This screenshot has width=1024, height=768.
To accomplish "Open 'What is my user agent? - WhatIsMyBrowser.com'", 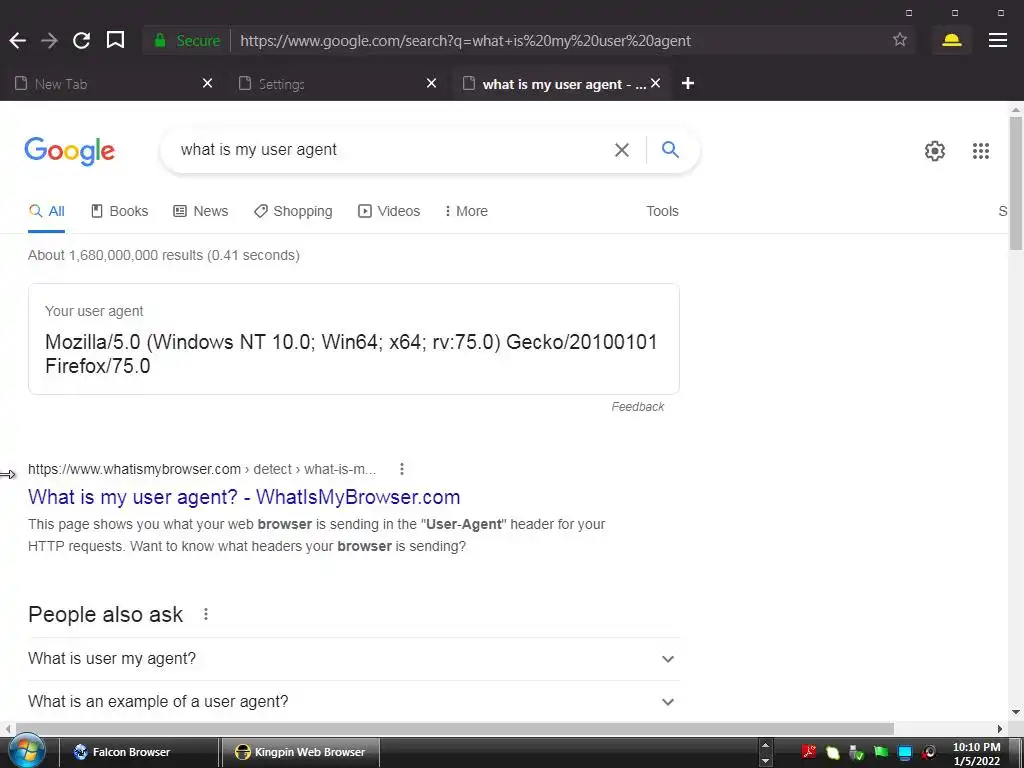I will [244, 497].
